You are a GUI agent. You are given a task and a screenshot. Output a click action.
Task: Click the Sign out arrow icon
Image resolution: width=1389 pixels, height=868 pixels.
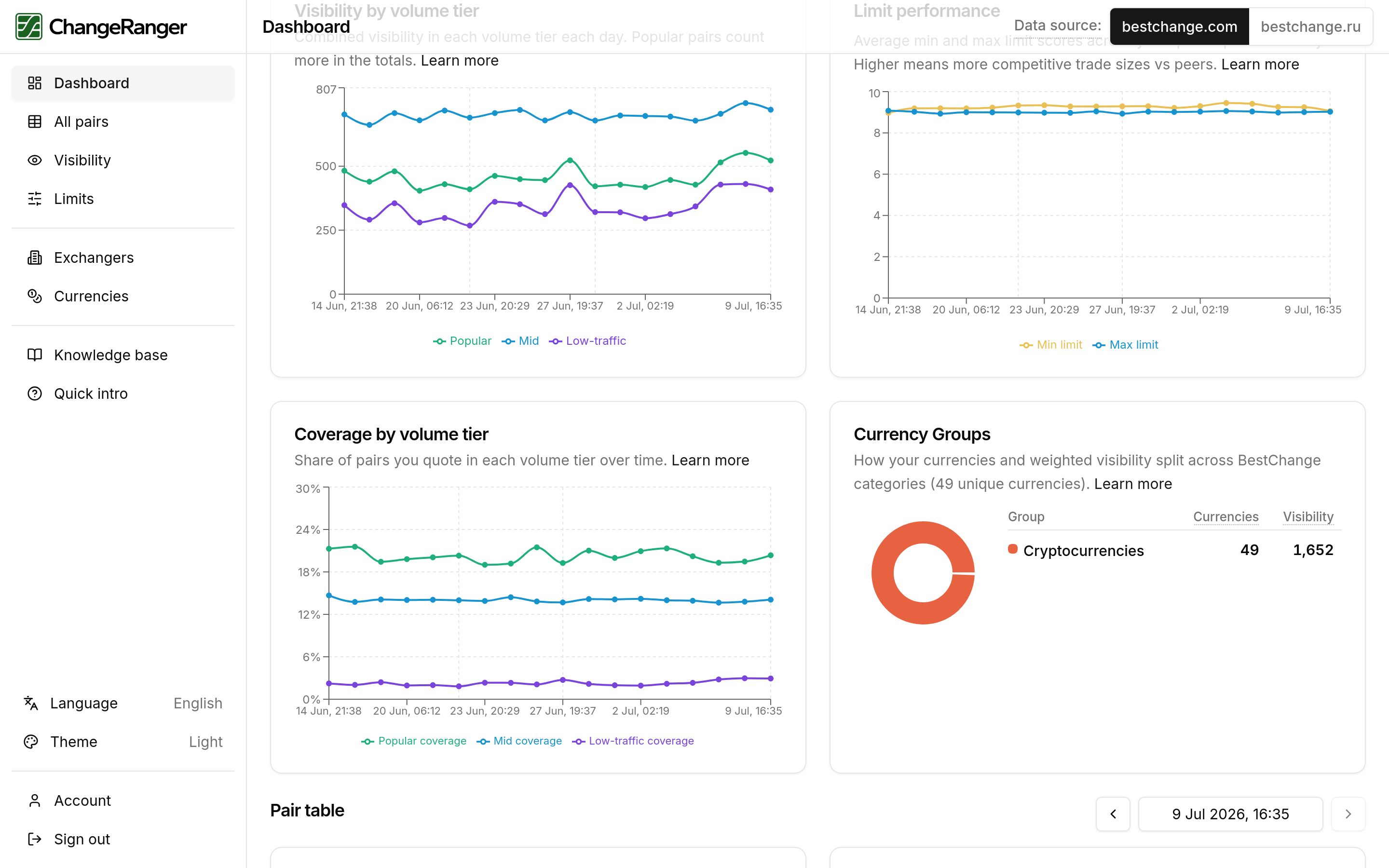coord(35,839)
